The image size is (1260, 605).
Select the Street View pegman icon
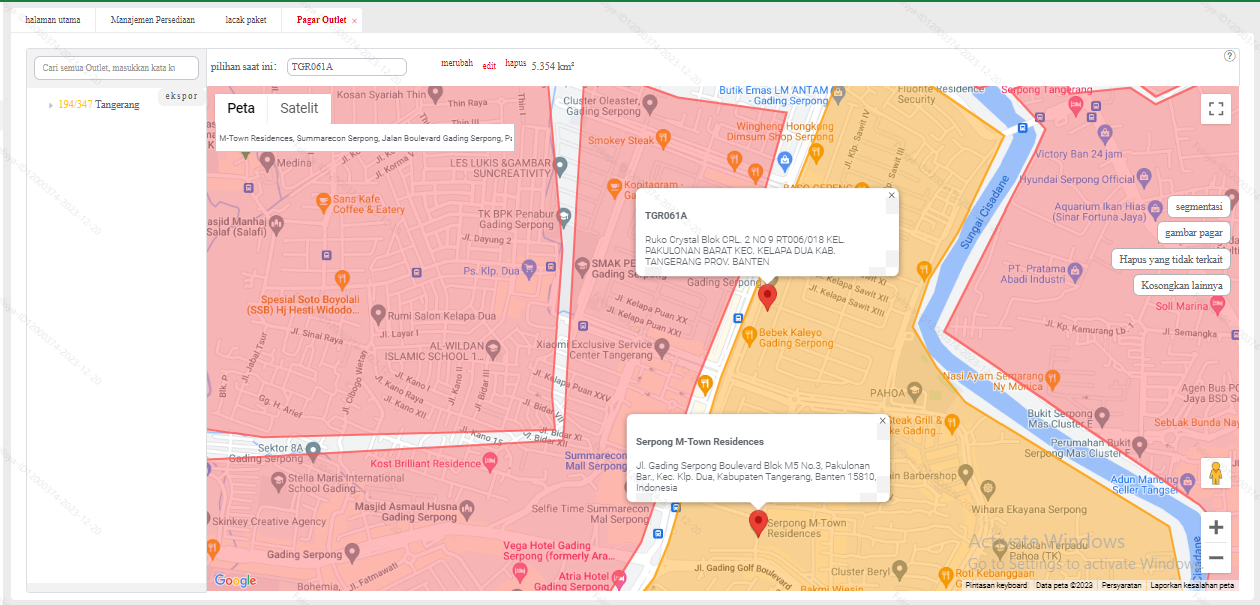click(x=1216, y=473)
